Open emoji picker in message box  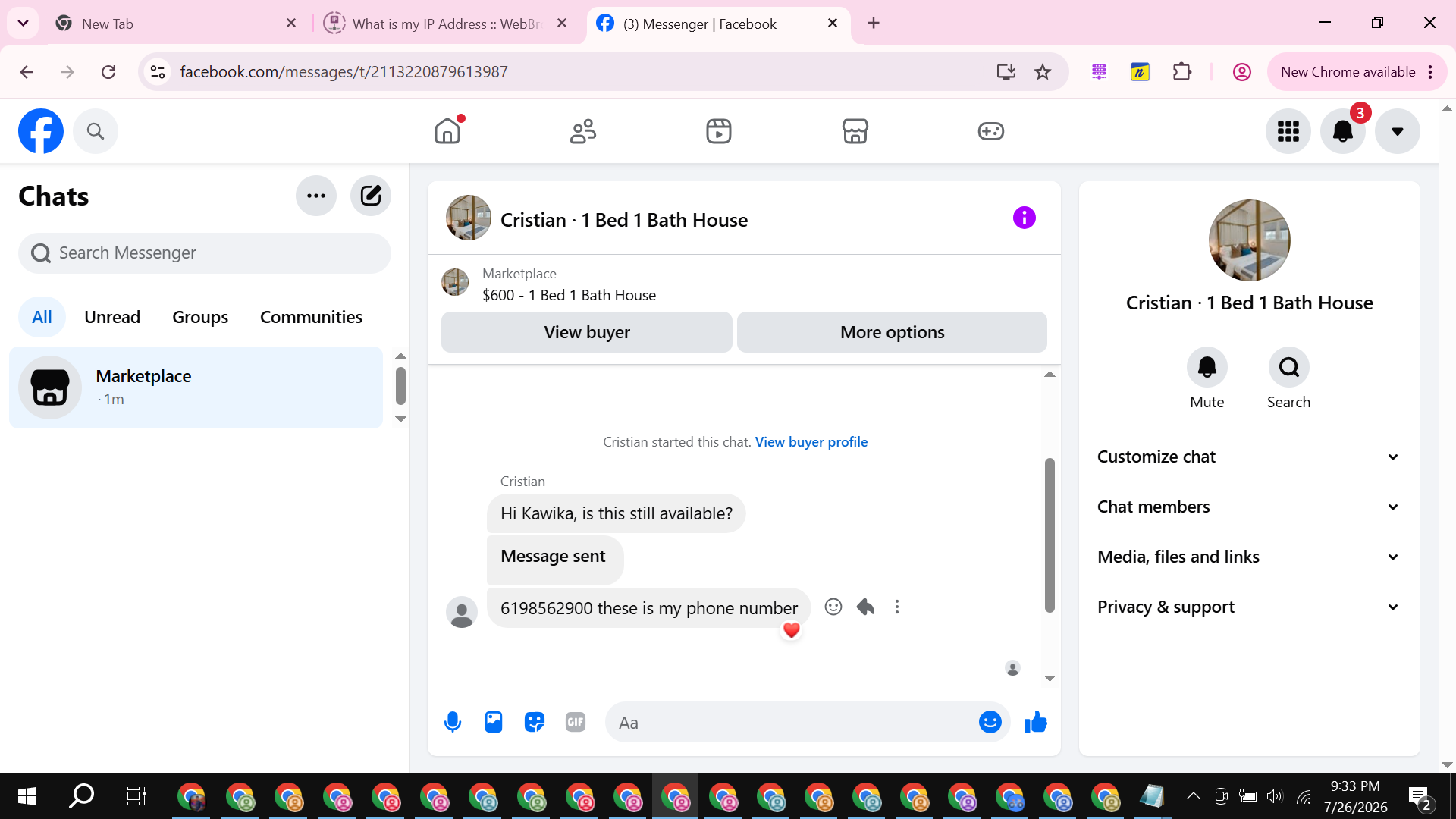[990, 723]
